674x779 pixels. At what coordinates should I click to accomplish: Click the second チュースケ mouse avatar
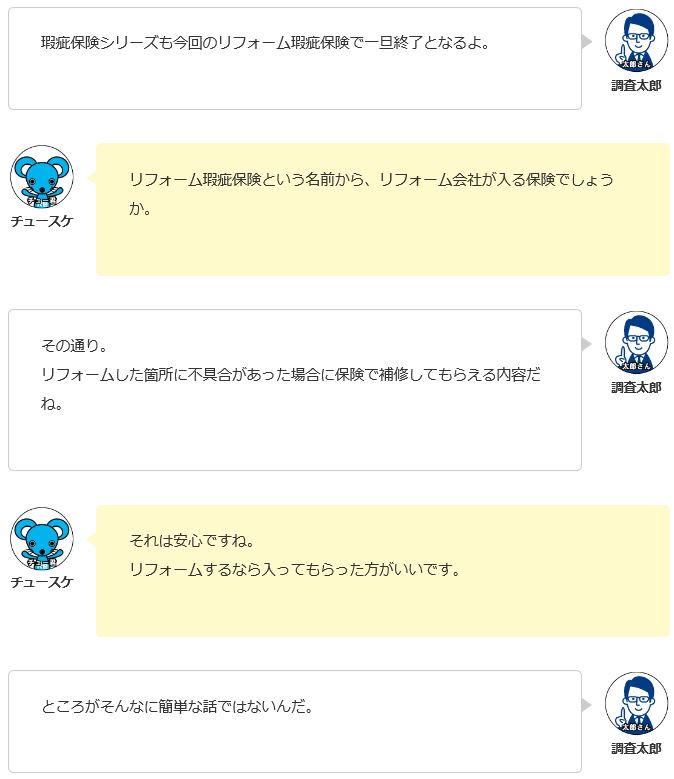pyautogui.click(x=42, y=539)
